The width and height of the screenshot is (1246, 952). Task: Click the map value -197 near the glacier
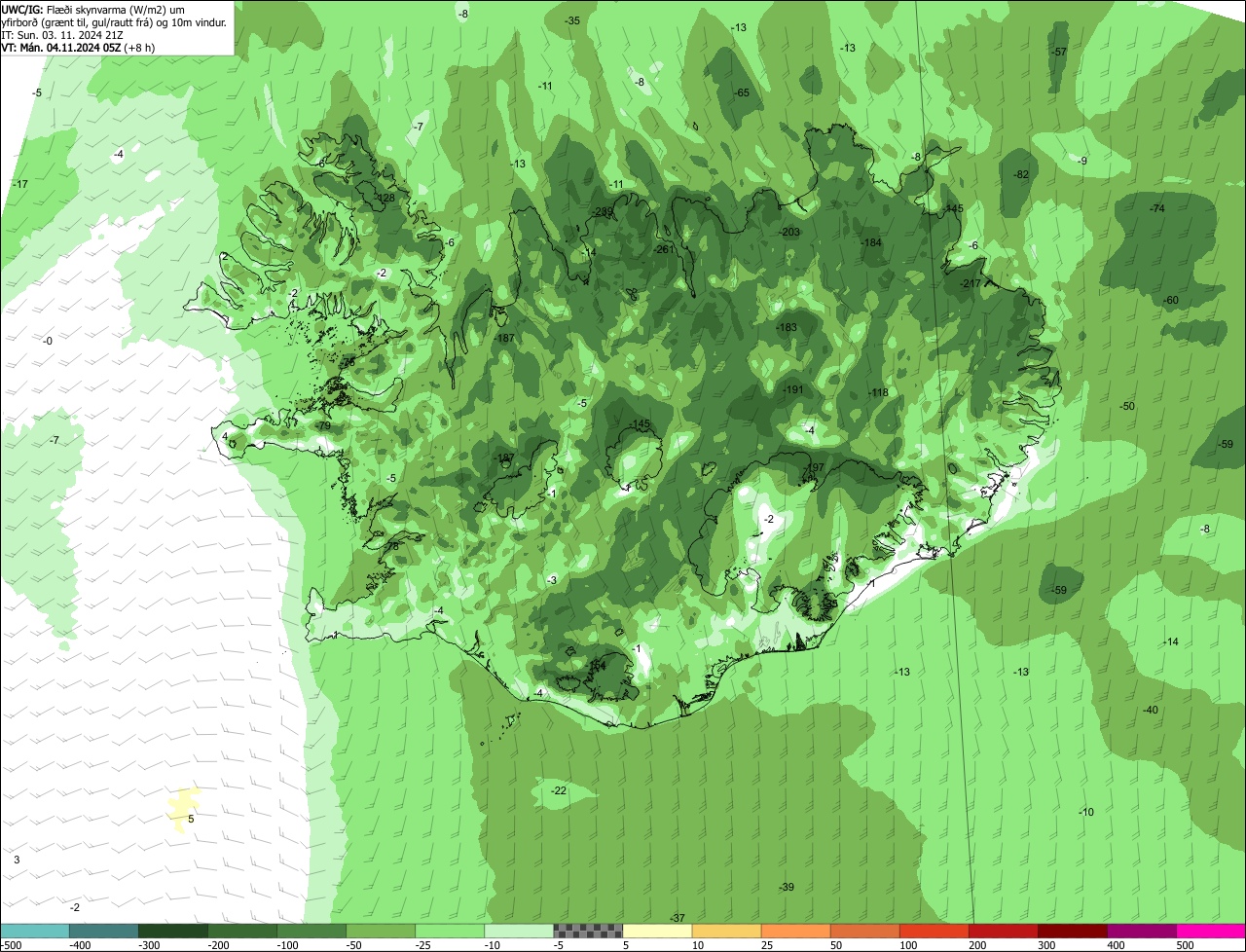815,467
